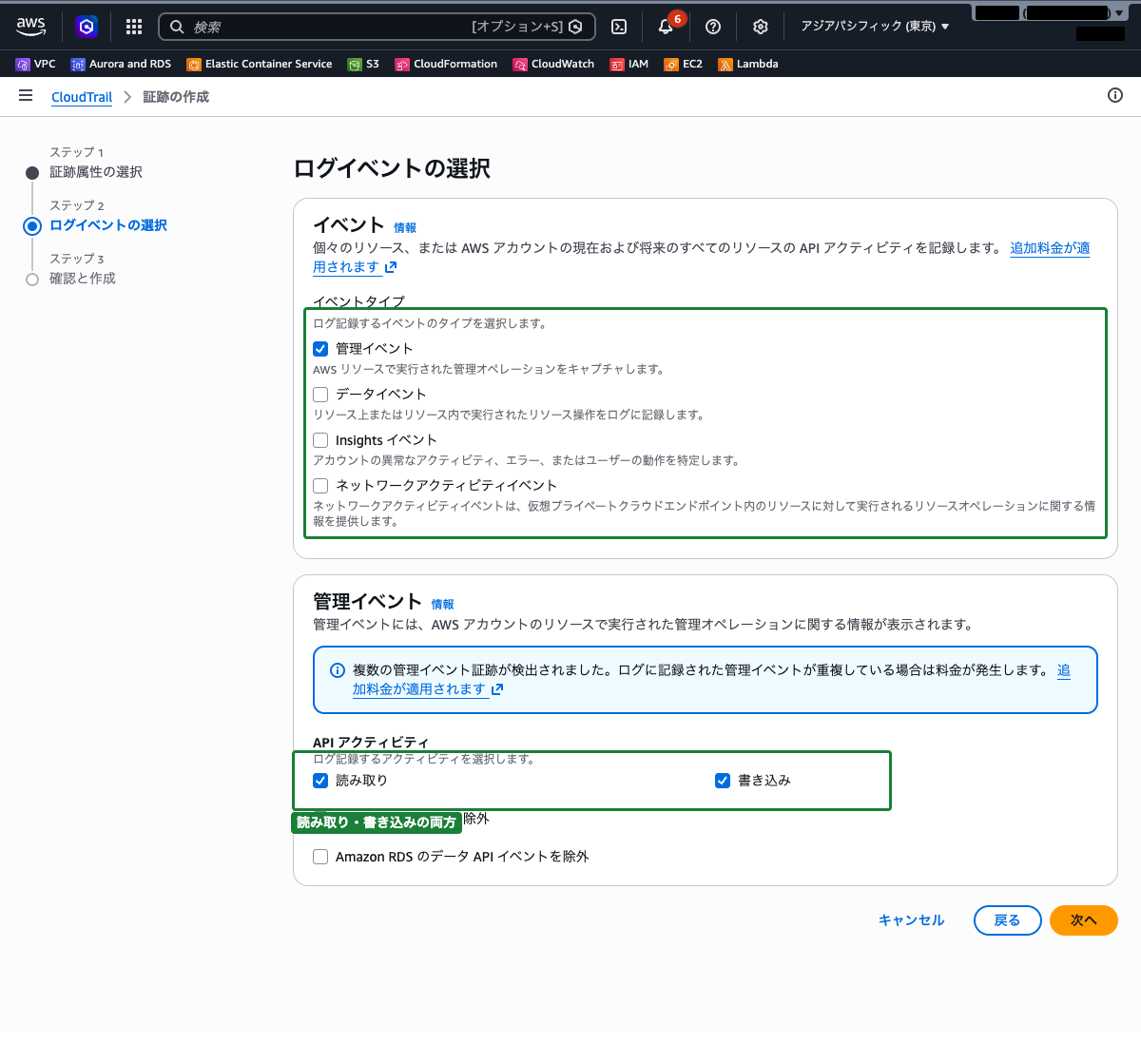
Task: Check the Insights イベント checkbox
Action: click(x=320, y=440)
